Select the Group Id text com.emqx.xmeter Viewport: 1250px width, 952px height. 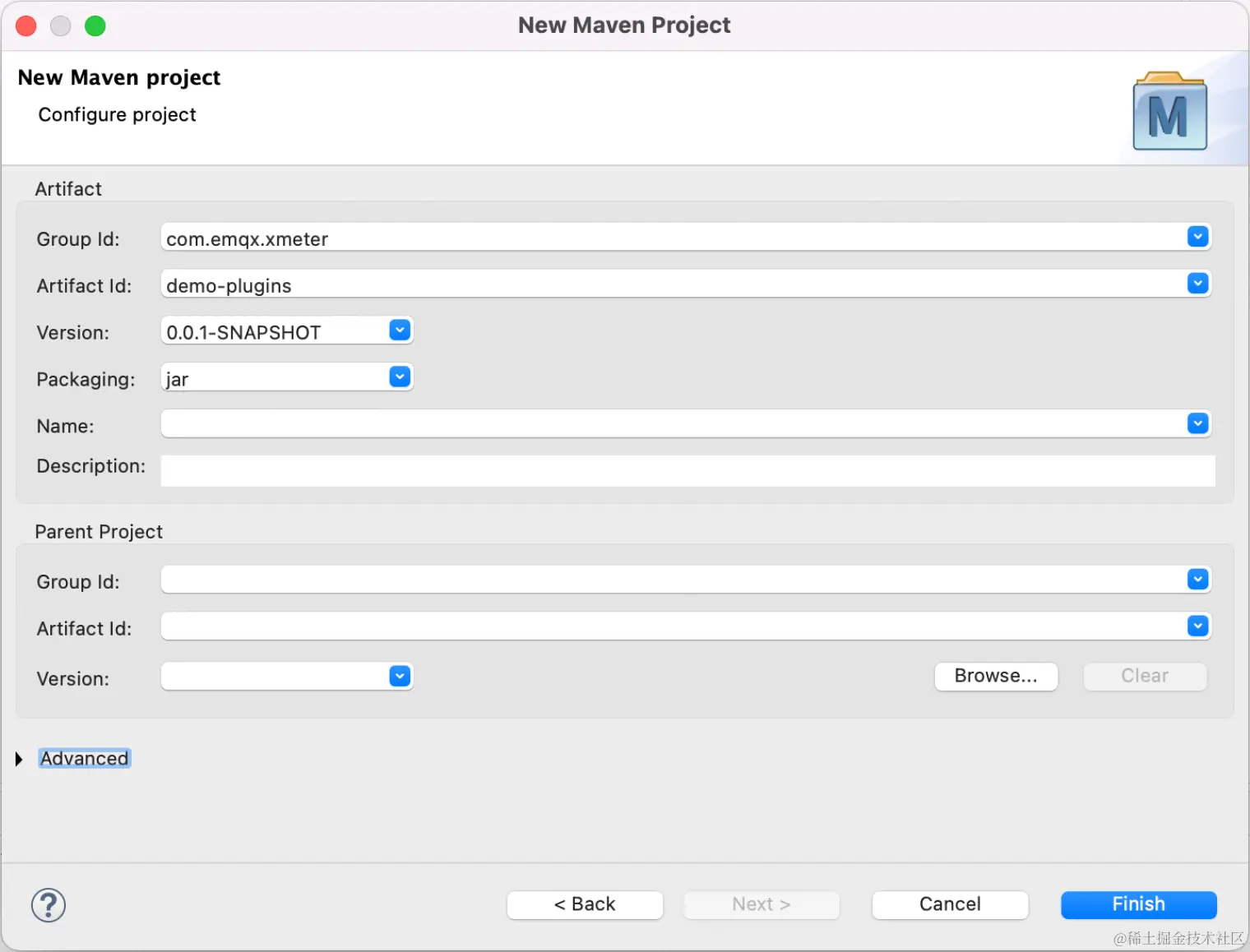tap(247, 238)
